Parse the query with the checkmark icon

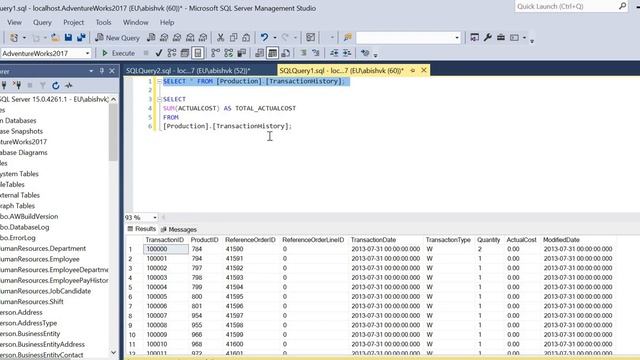coord(159,53)
